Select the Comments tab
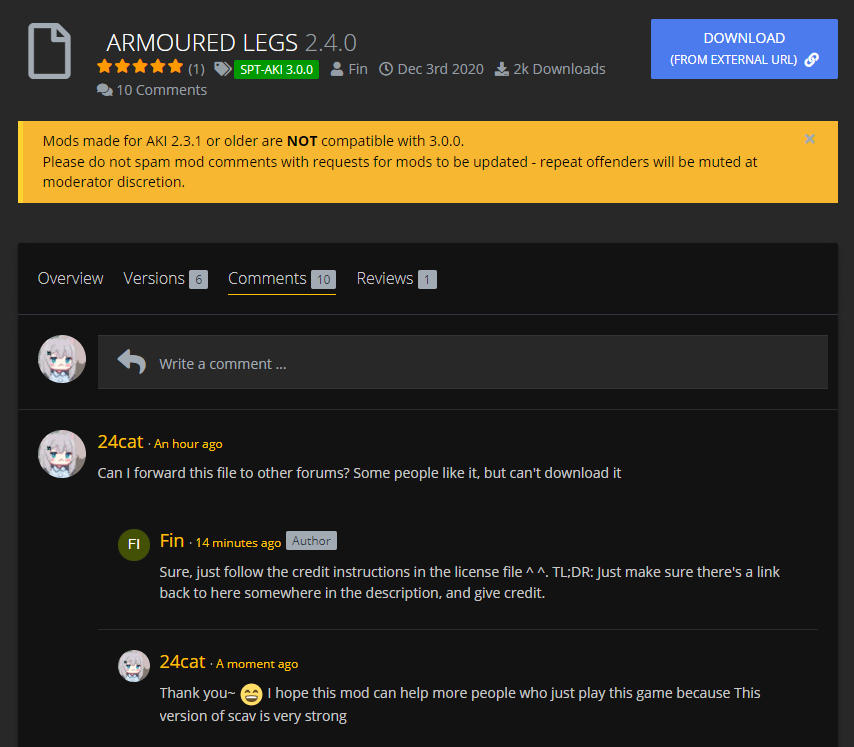854x747 pixels. click(282, 280)
